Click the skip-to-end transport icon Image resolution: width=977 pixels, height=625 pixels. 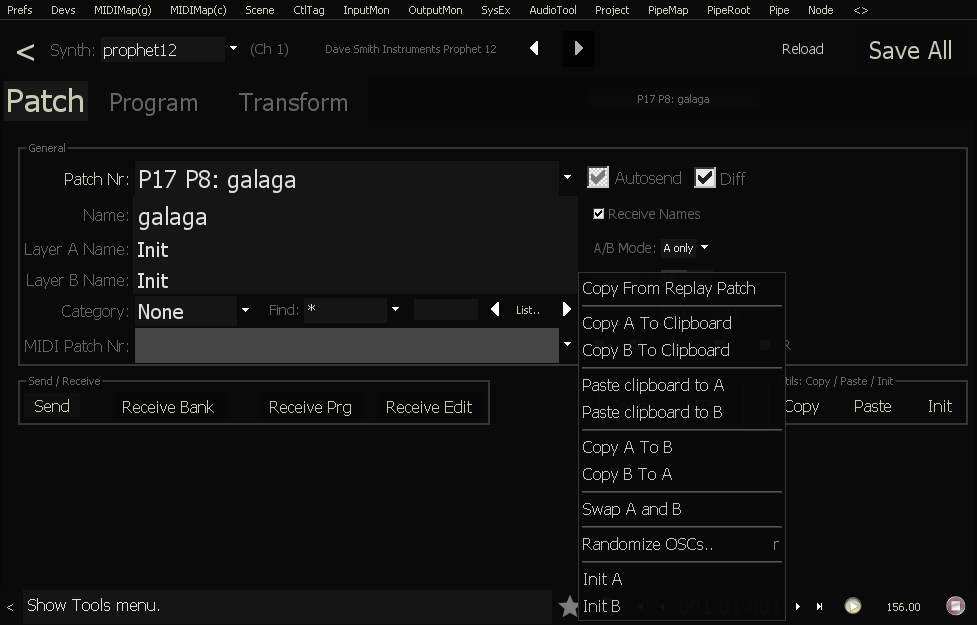(820, 606)
